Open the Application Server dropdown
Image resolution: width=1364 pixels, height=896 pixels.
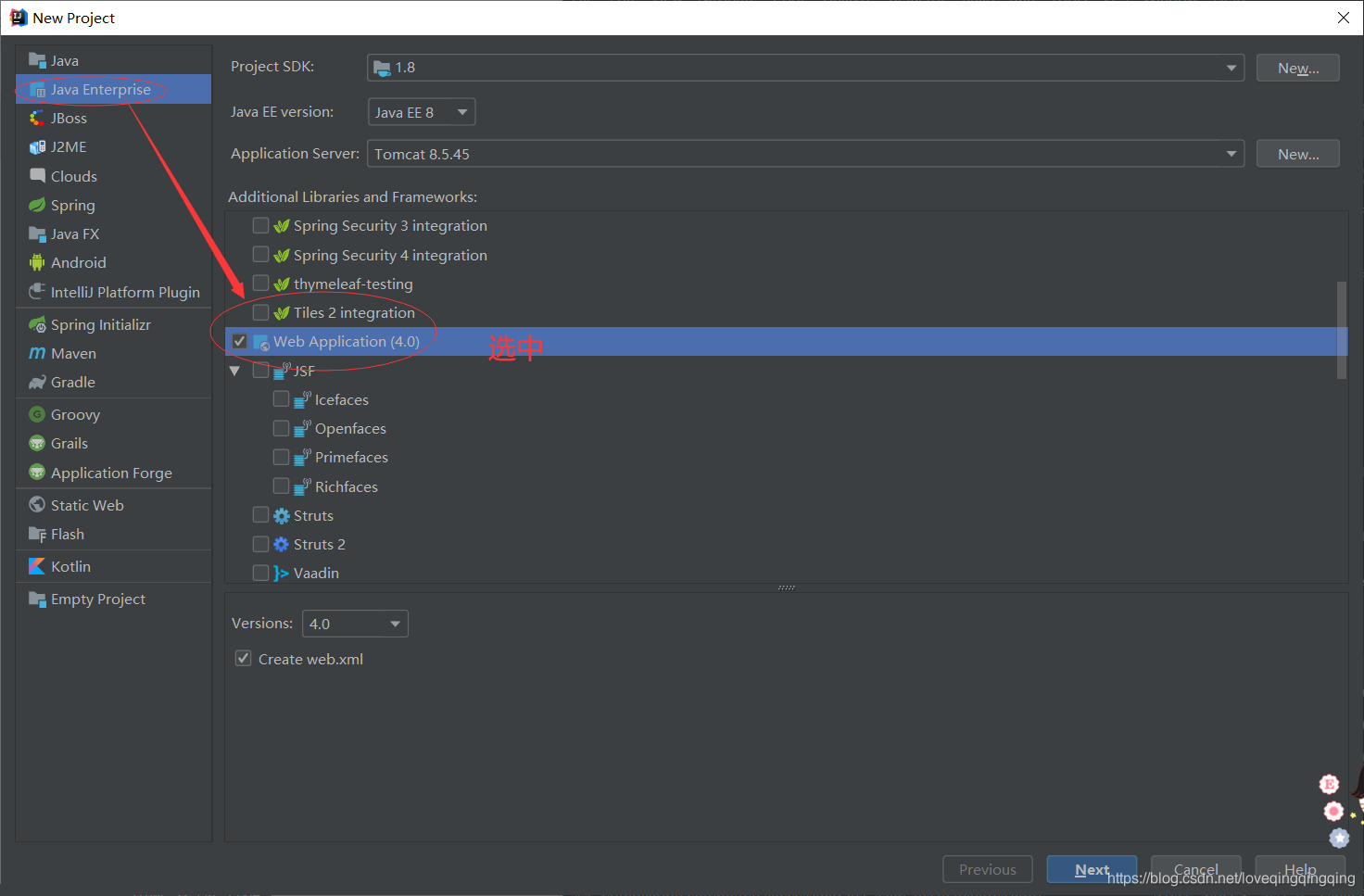point(805,154)
